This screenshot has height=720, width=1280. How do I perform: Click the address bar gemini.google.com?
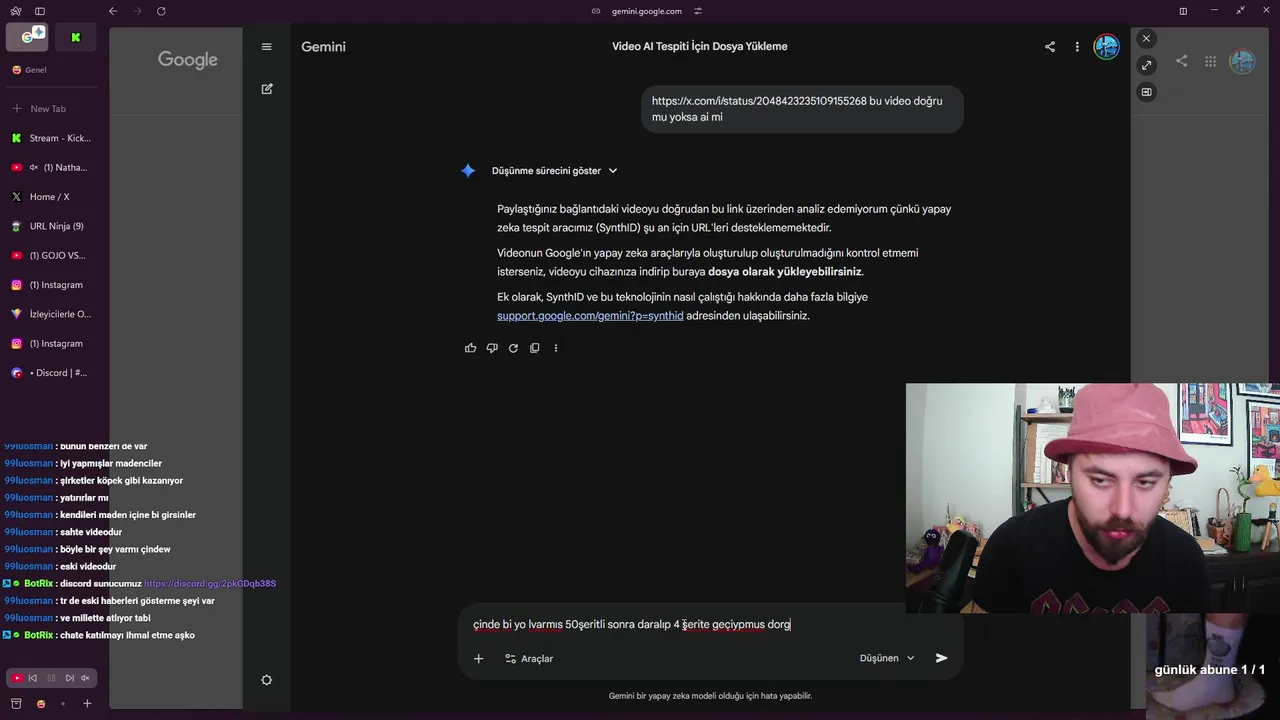point(647,11)
